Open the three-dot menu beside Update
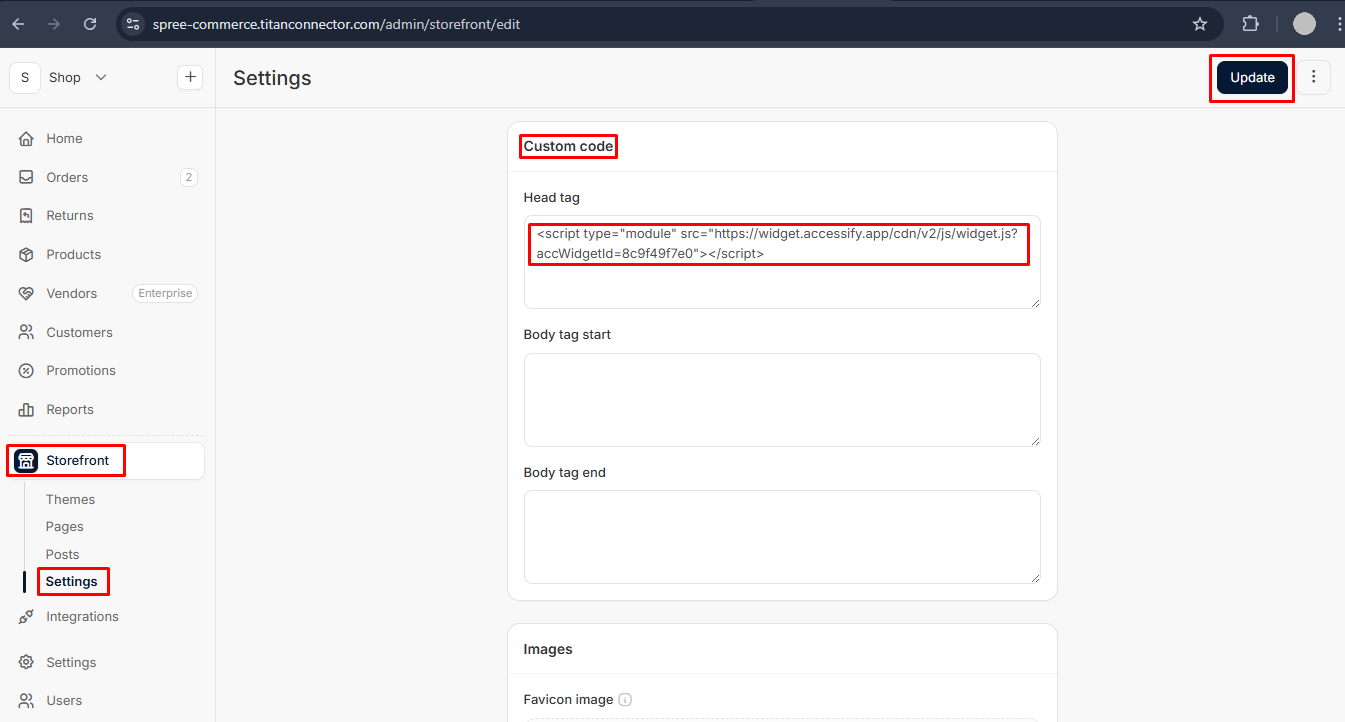This screenshot has height=722, width=1345. tap(1313, 77)
